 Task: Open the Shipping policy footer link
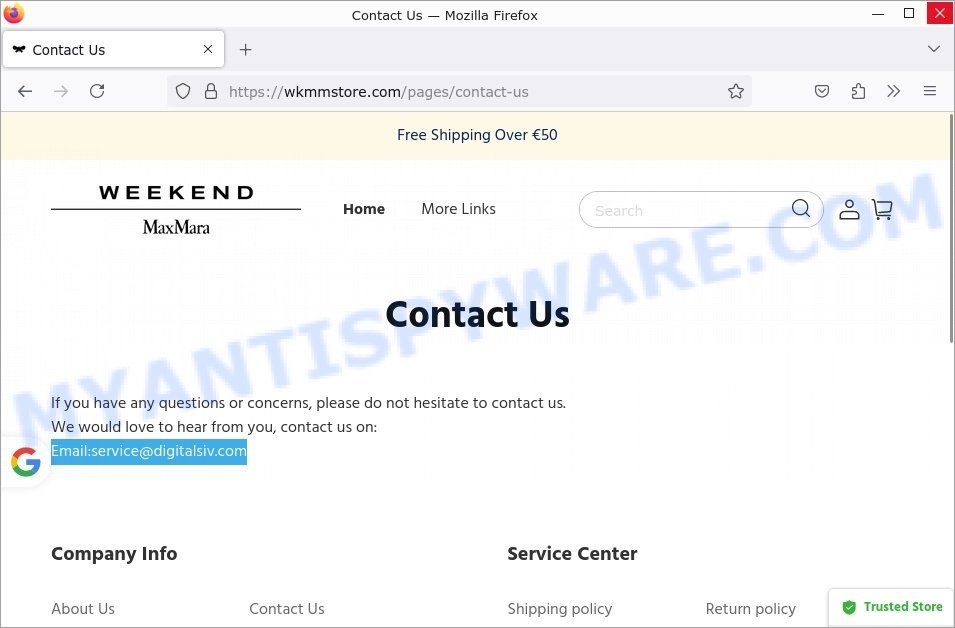coord(560,609)
